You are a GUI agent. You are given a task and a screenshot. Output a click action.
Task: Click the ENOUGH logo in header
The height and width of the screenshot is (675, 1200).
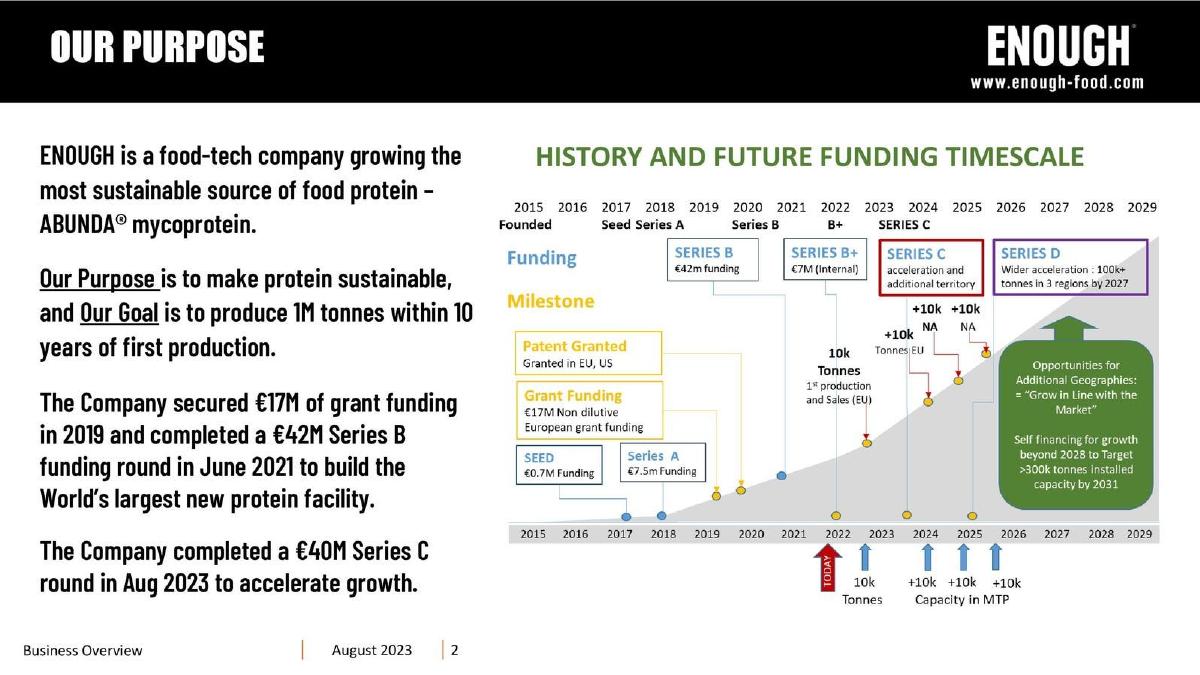pos(1059,47)
